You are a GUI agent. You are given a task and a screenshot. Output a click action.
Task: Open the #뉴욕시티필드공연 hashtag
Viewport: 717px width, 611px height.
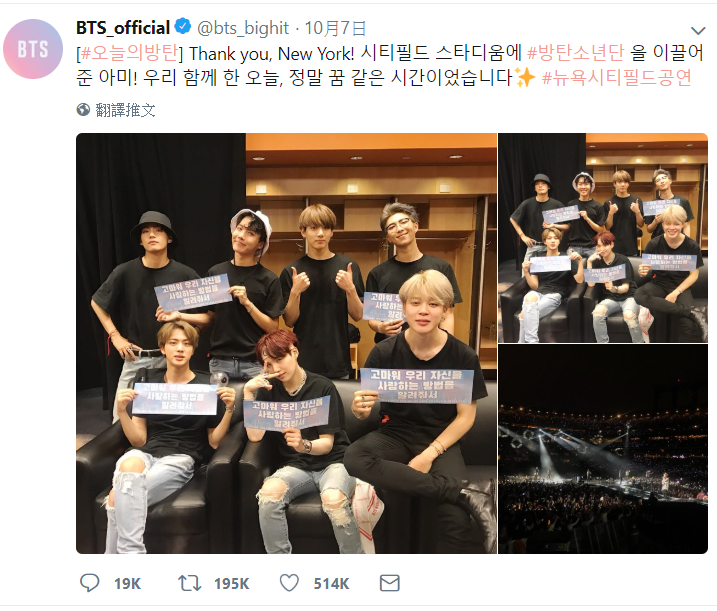[x=617, y=78]
